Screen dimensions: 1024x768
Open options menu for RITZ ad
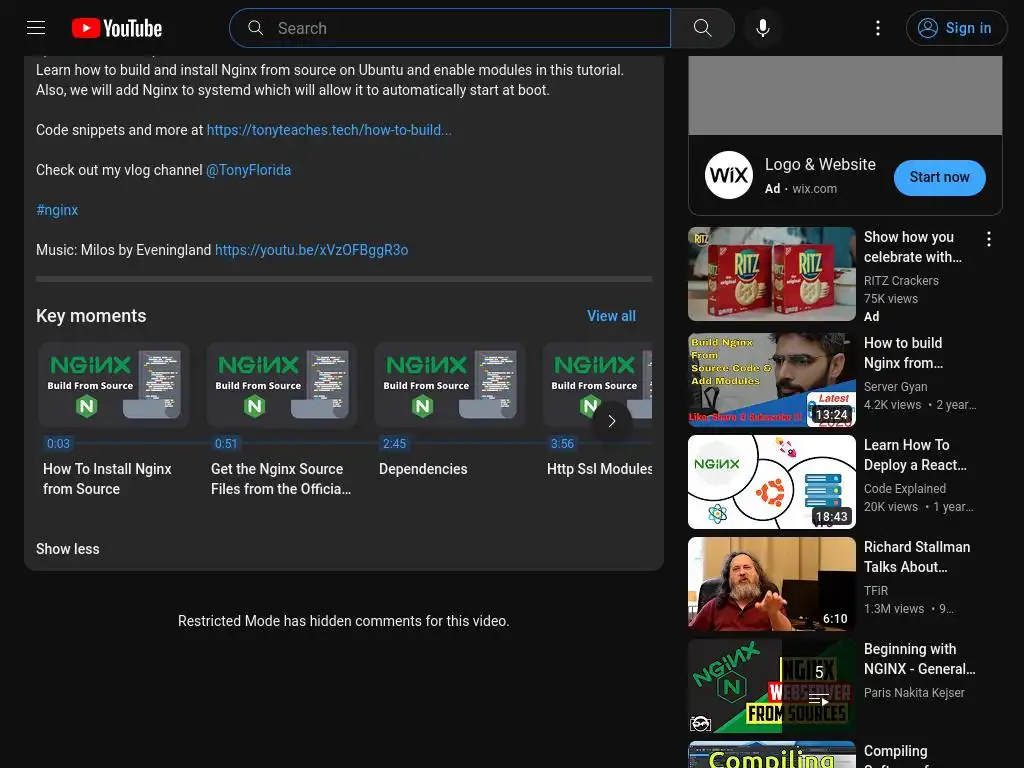pyautogui.click(x=989, y=239)
